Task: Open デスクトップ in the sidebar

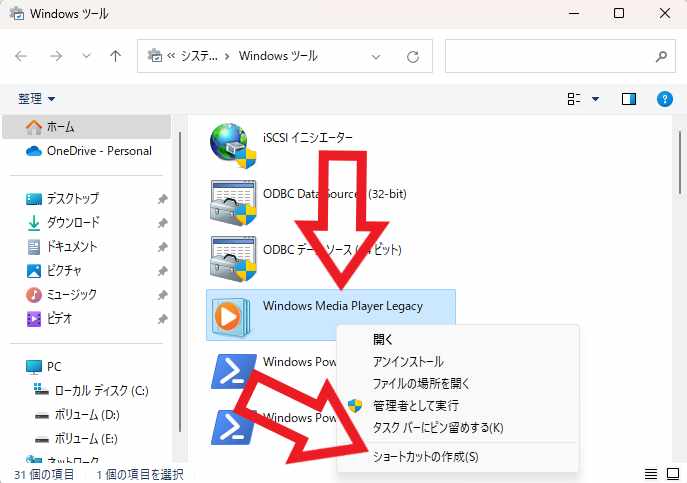Action: pos(73,199)
